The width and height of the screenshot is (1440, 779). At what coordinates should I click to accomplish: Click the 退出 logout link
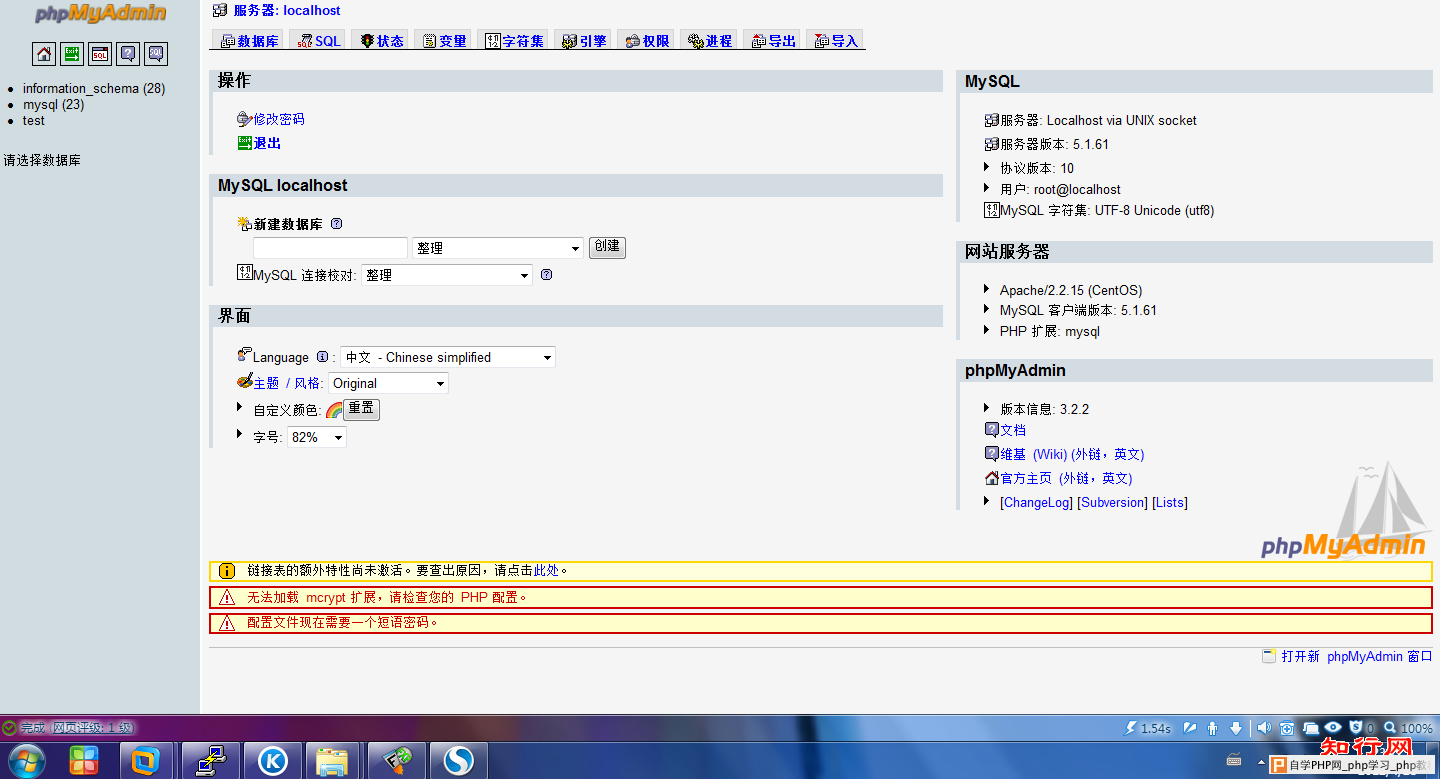click(x=267, y=143)
